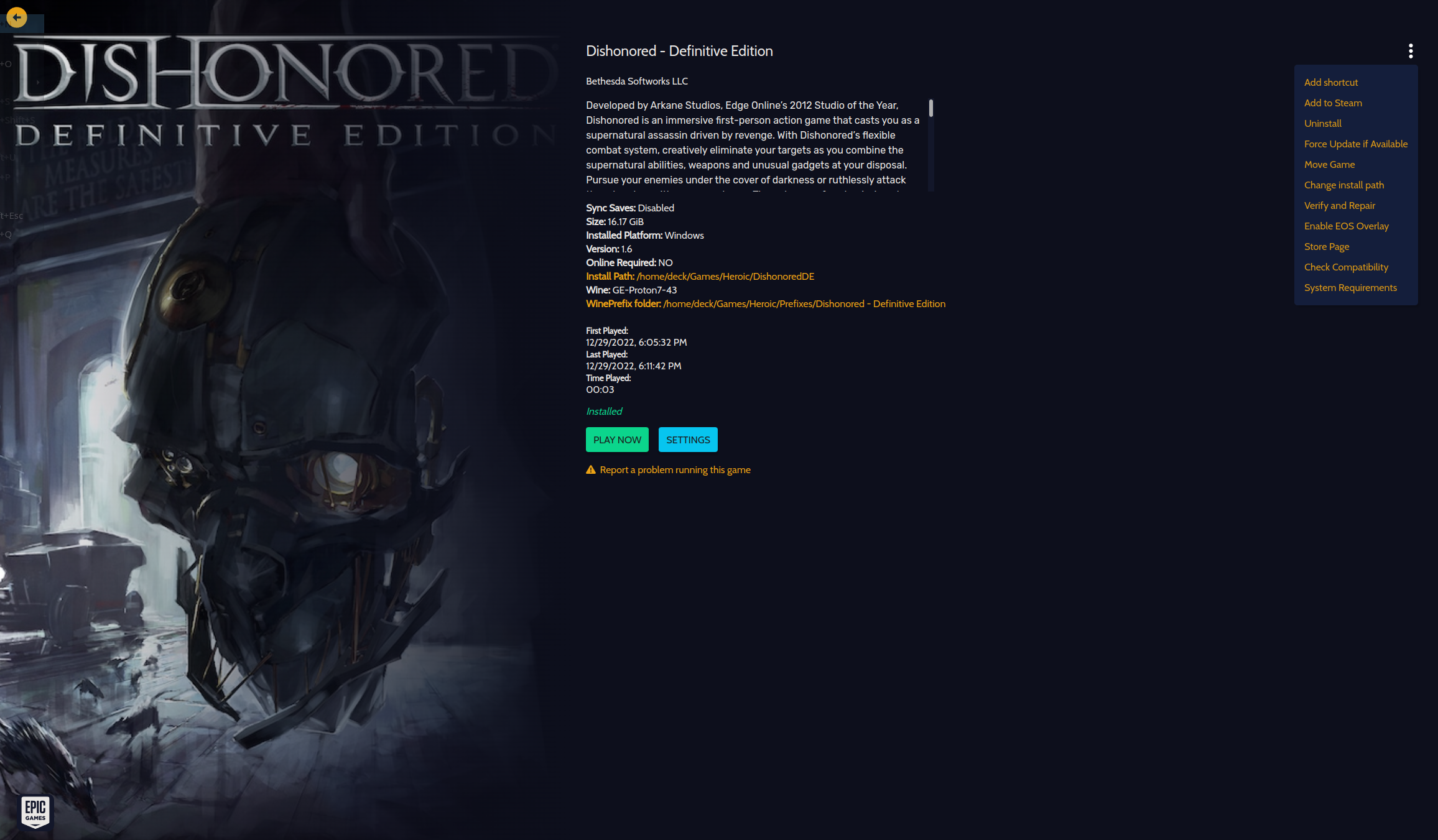Click the Store Page menu icon option
1438x840 pixels.
pyautogui.click(x=1327, y=246)
